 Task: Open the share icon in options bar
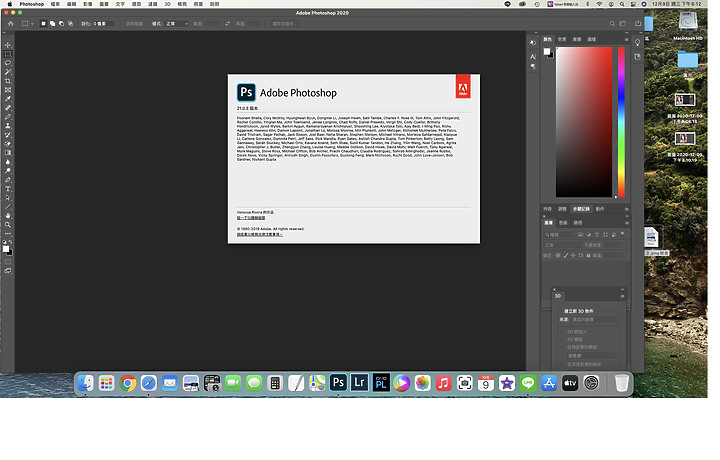638,23
